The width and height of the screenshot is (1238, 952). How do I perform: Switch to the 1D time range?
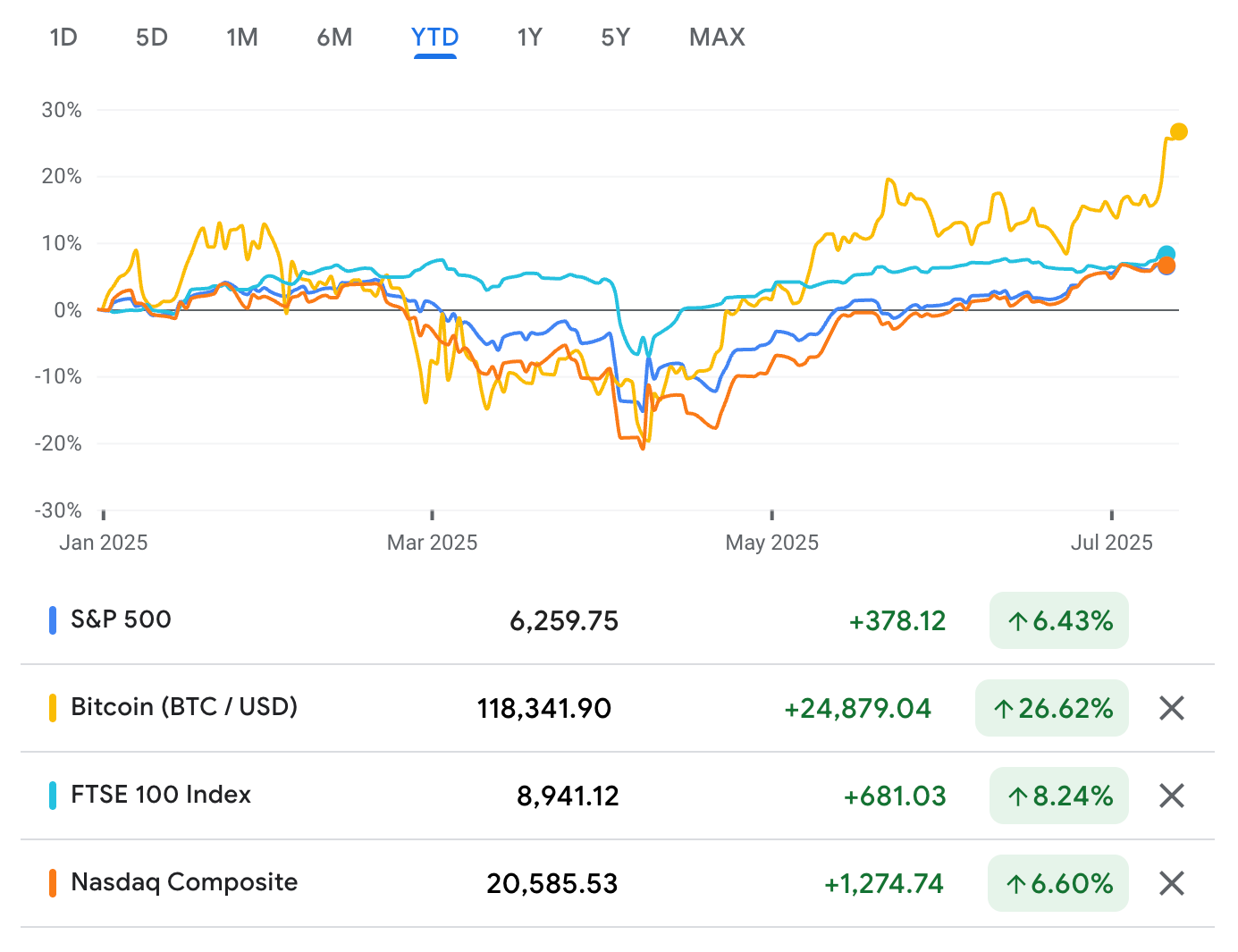coord(63,38)
